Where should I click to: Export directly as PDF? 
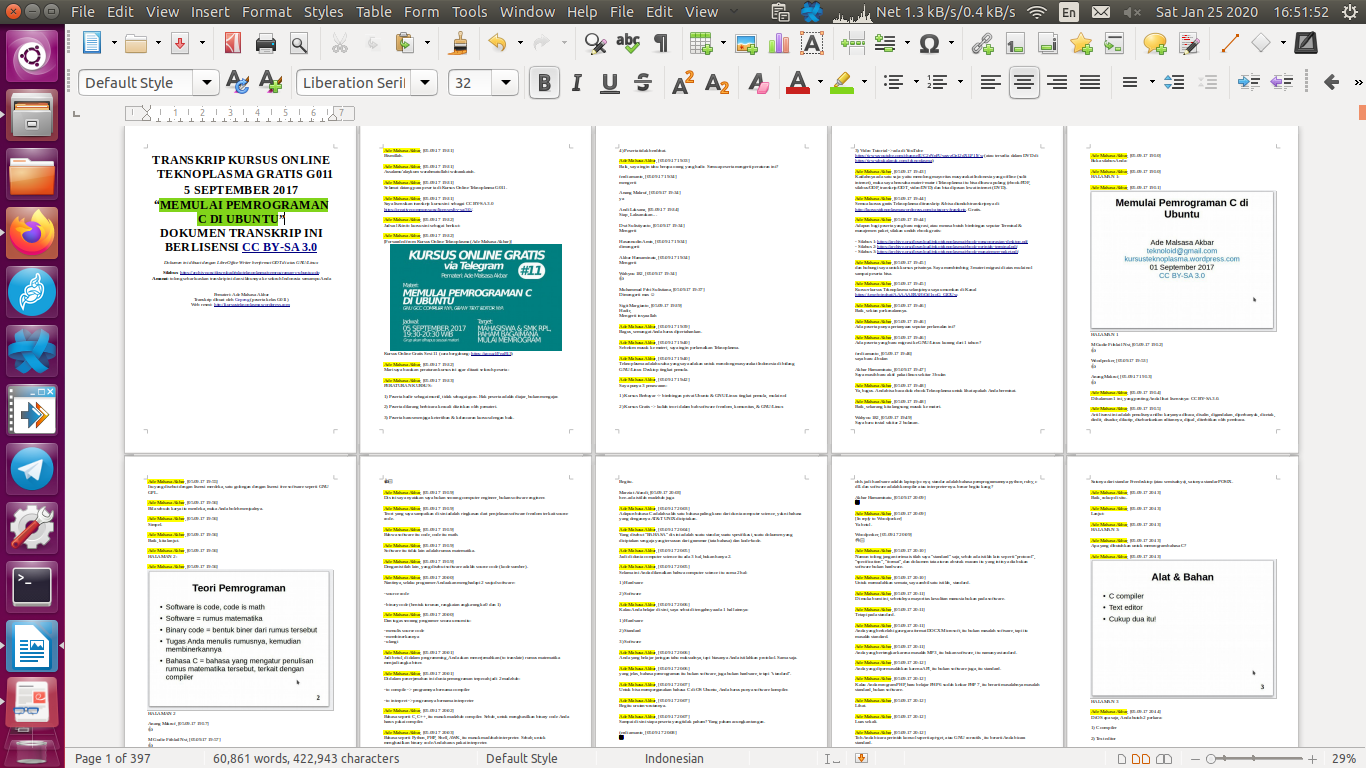pyautogui.click(x=232, y=44)
